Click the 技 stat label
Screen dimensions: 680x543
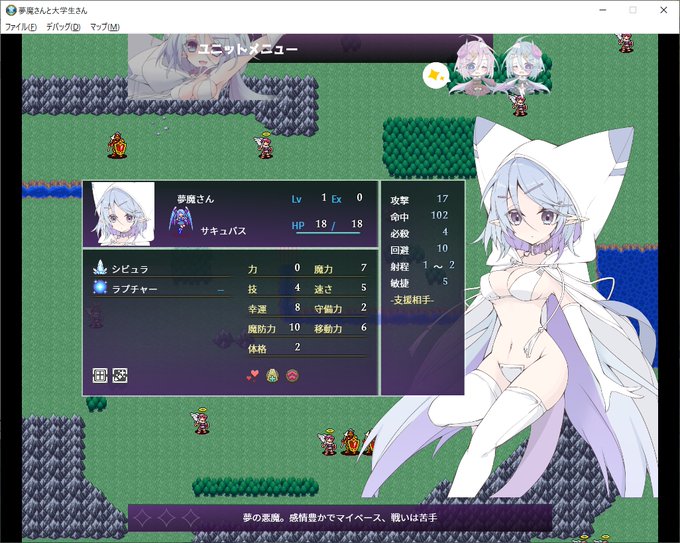(253, 289)
